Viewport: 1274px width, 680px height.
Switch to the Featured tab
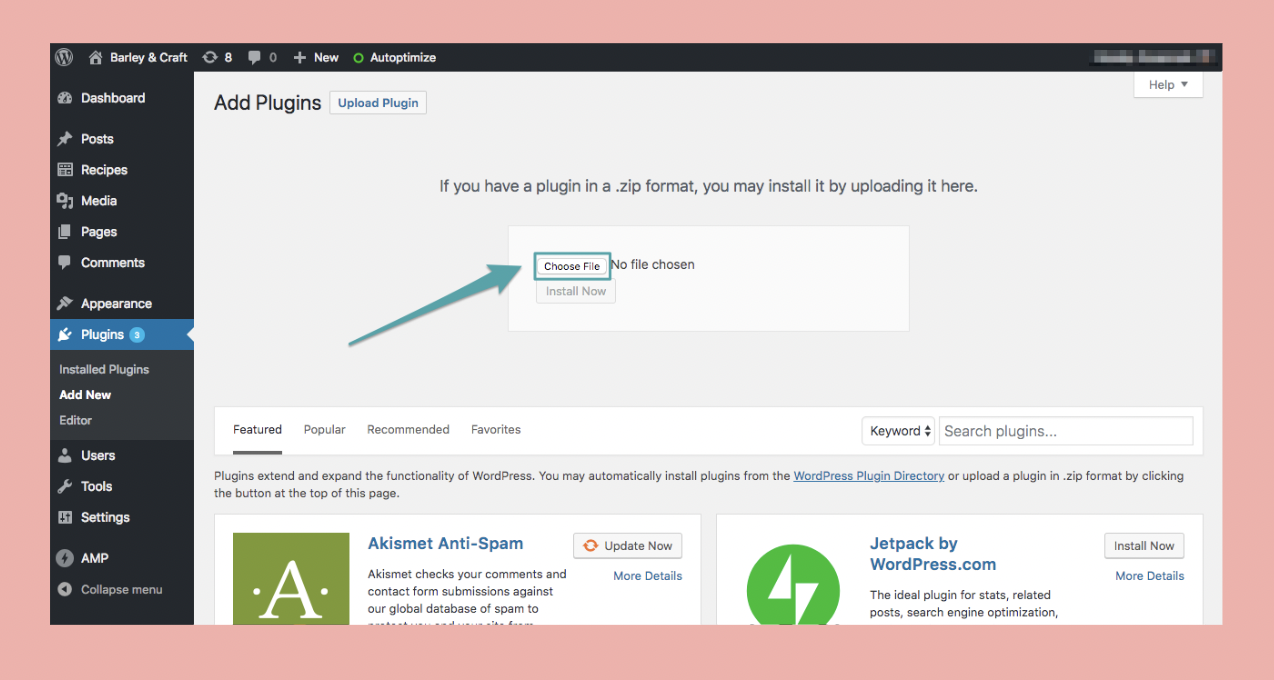[x=257, y=430]
